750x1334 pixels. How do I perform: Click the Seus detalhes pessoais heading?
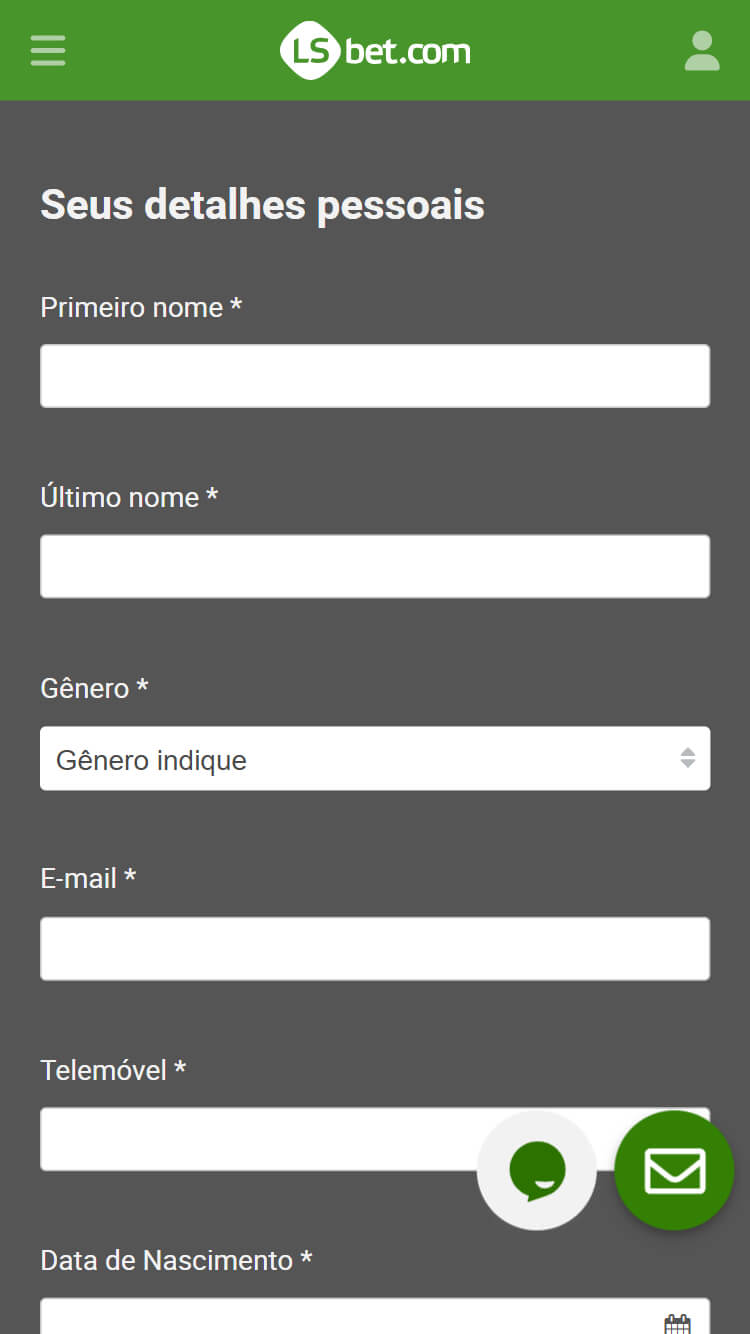(262, 205)
